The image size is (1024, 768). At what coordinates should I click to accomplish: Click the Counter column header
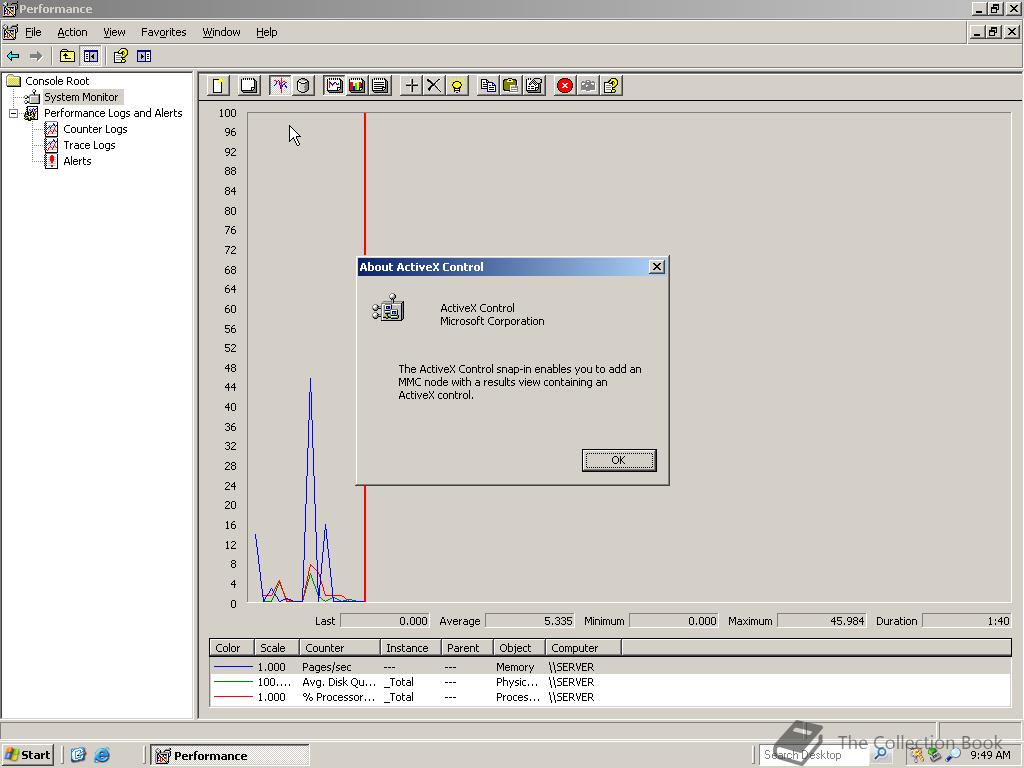[340, 648]
